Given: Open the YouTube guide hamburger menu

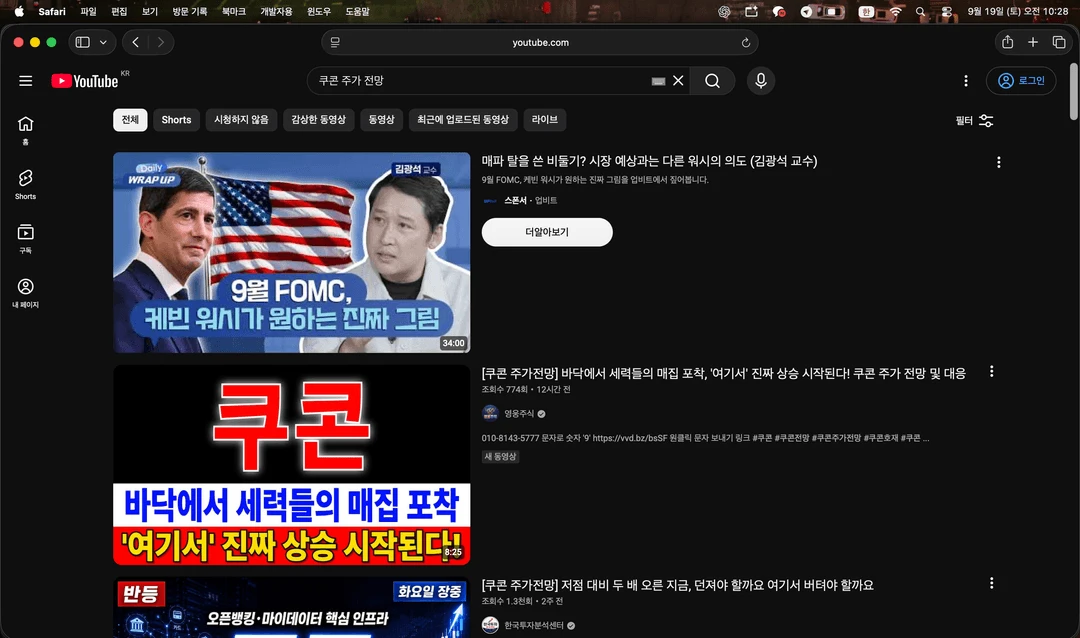Looking at the screenshot, I should coord(25,81).
